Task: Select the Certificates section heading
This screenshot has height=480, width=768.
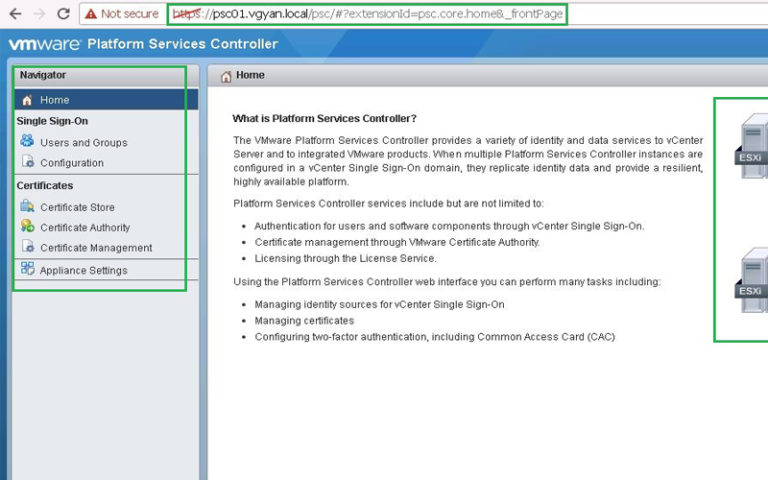Action: tap(45, 185)
